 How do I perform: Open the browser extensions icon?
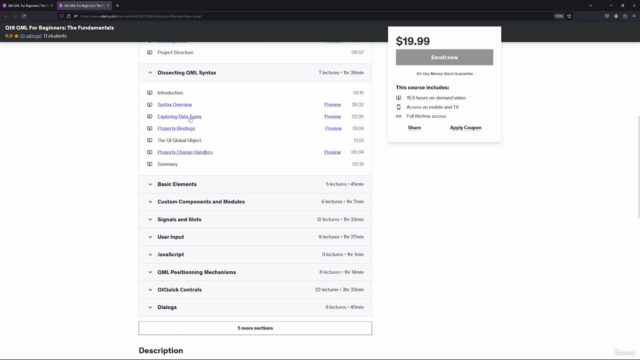point(625,16)
